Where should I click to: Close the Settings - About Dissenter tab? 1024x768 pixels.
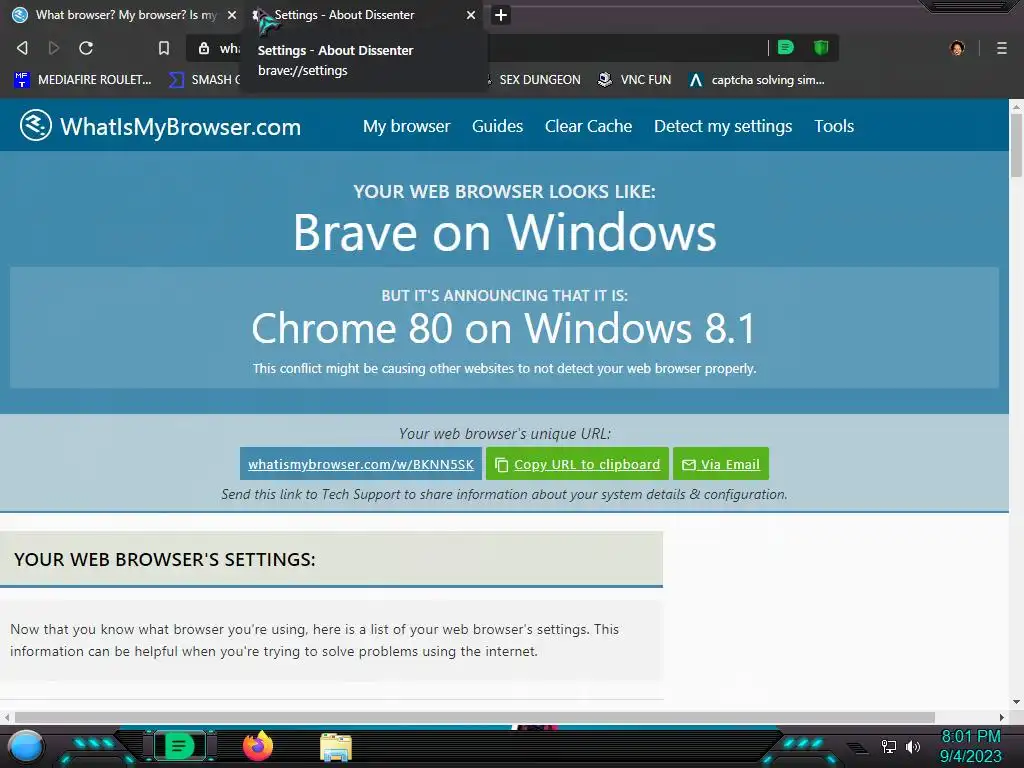[471, 15]
